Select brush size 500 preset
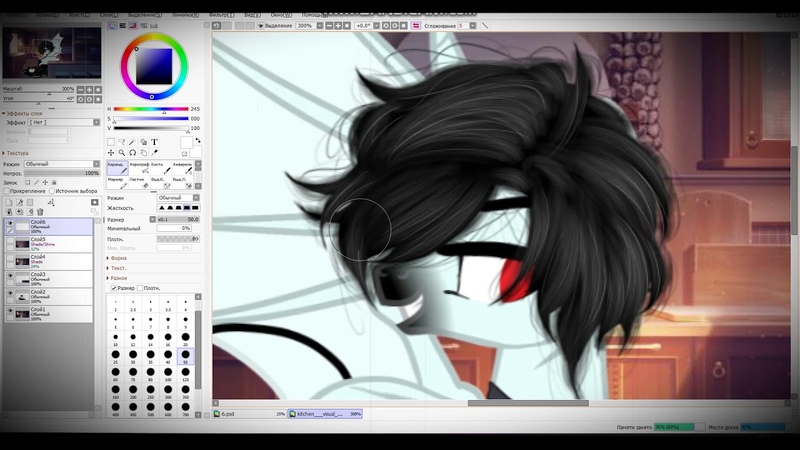Viewport: 800px width, 450px height. [151, 407]
